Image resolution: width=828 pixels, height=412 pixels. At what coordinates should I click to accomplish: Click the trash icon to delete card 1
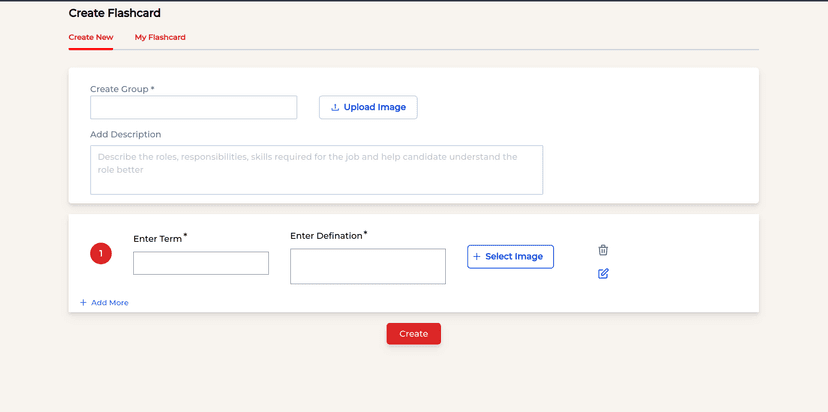pos(603,250)
